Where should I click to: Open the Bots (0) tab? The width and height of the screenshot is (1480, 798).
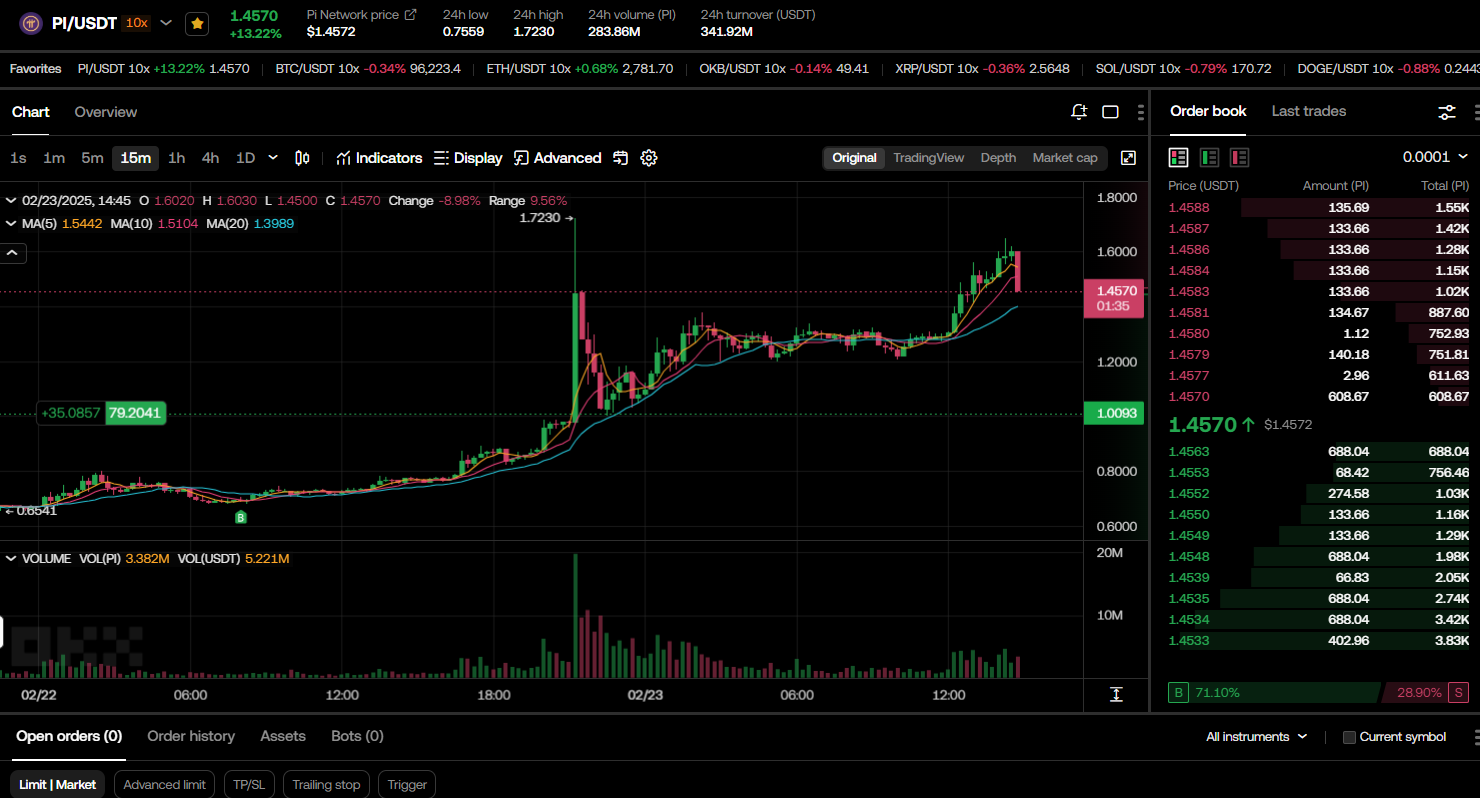pyautogui.click(x=357, y=736)
